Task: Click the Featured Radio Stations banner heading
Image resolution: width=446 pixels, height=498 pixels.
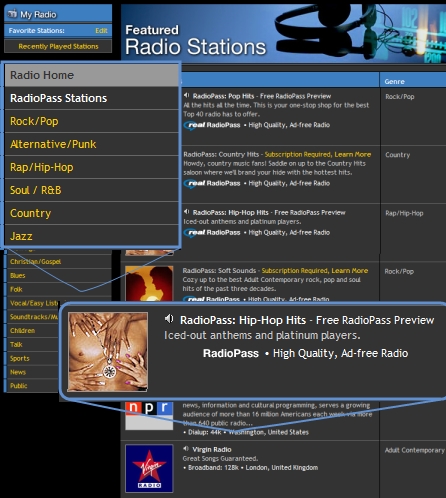Action: tap(196, 40)
